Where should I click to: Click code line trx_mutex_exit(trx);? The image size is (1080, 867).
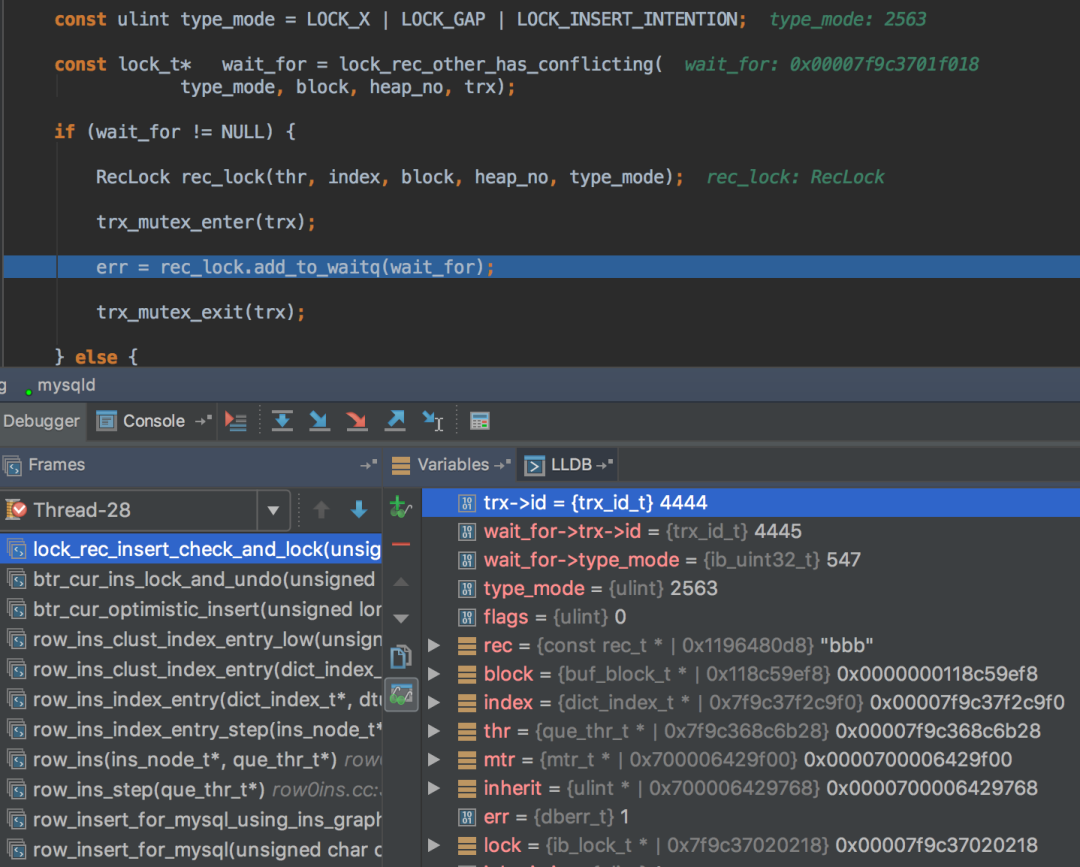point(200,313)
